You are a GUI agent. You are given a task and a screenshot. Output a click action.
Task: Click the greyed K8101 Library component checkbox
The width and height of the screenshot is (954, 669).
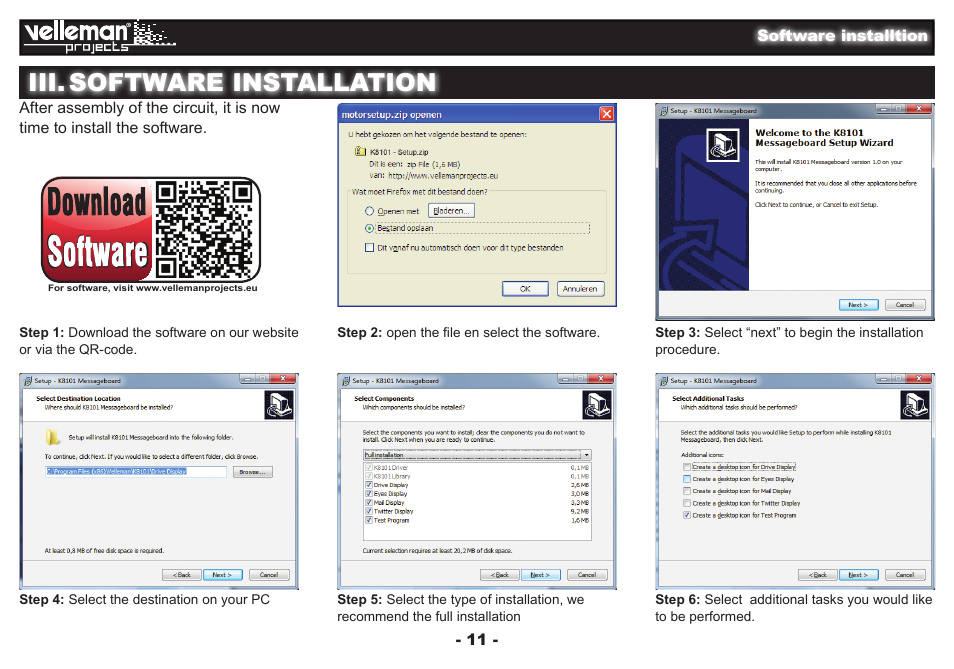(x=369, y=476)
